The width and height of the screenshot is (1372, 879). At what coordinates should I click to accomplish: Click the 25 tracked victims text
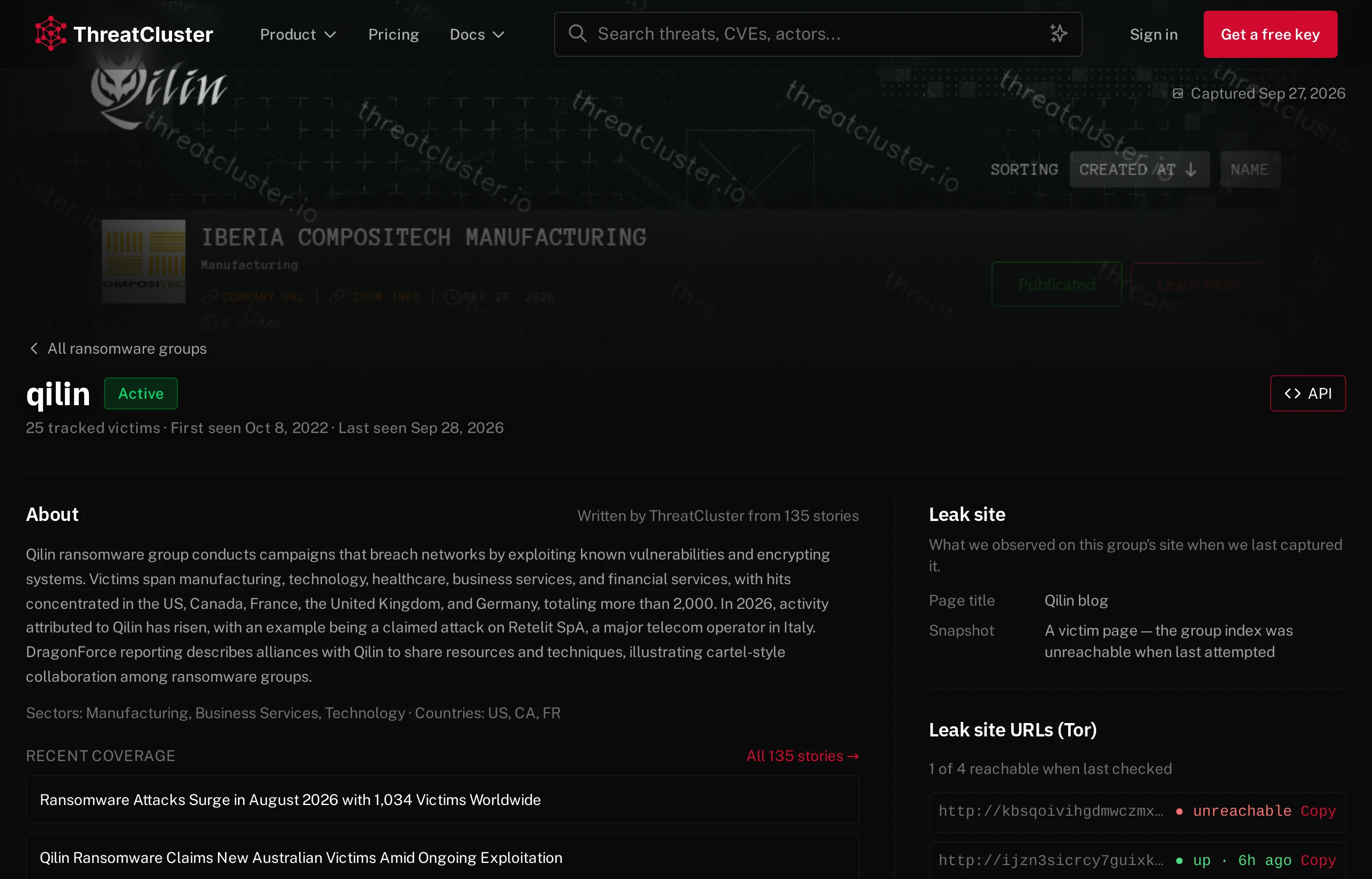(93, 428)
